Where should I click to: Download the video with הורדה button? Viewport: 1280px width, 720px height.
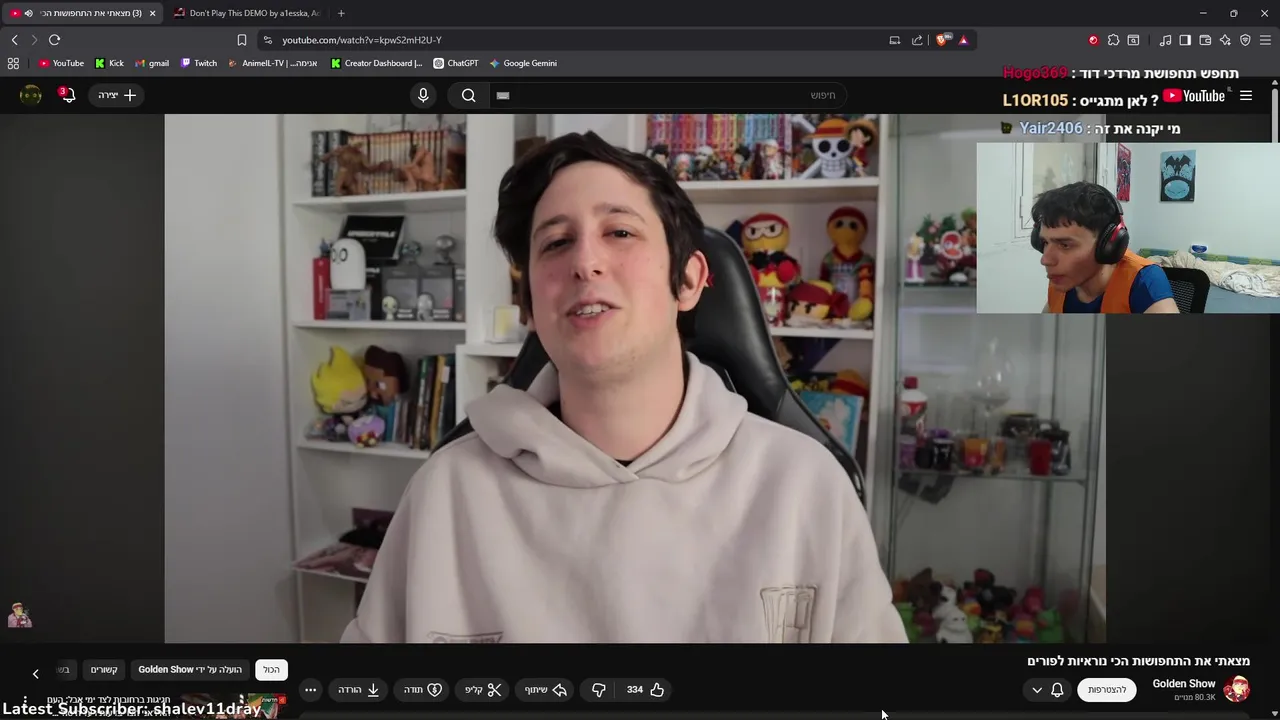point(359,690)
